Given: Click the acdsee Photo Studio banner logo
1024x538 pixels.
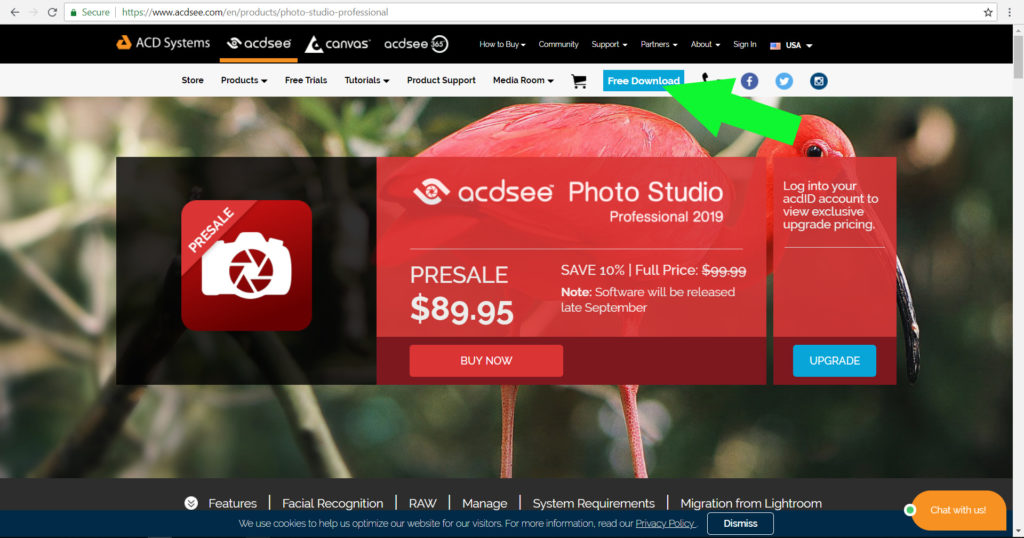Looking at the screenshot, I should tap(568, 202).
